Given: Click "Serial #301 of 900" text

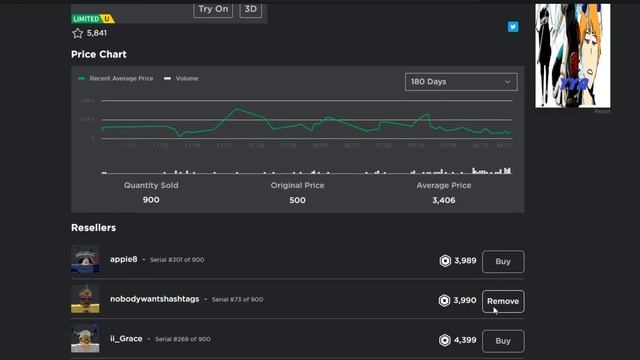Looking at the screenshot, I should [177, 260].
